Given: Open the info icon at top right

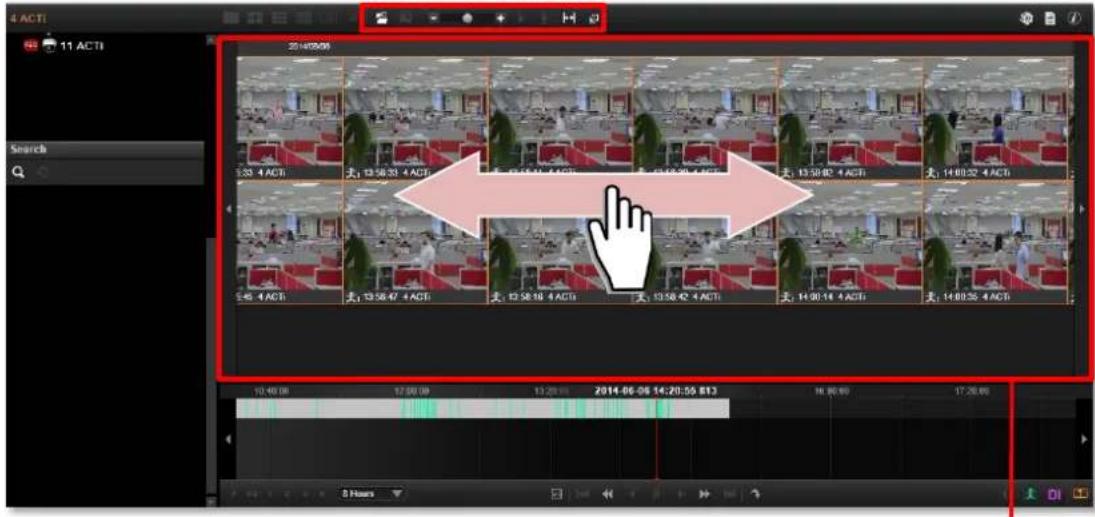Looking at the screenshot, I should click(1074, 20).
